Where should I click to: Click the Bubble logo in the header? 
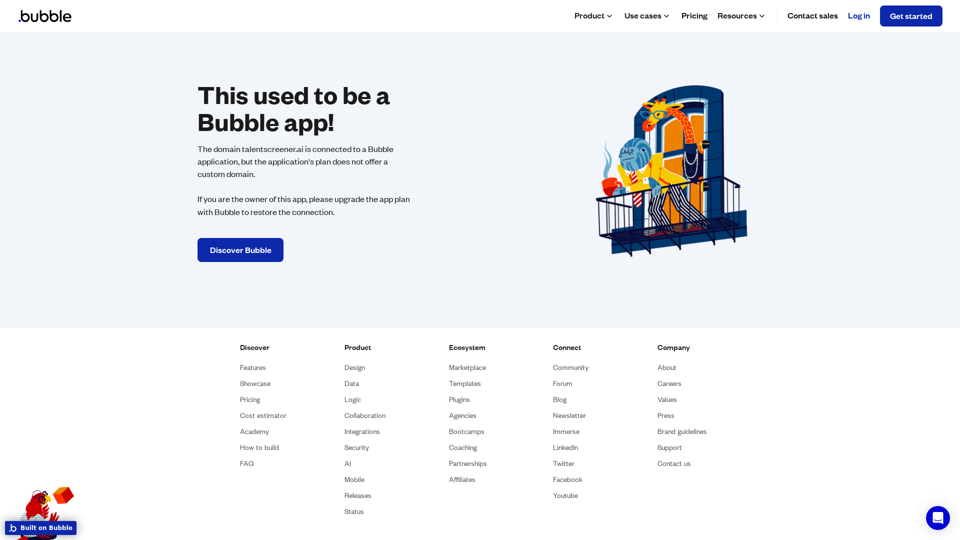(45, 16)
